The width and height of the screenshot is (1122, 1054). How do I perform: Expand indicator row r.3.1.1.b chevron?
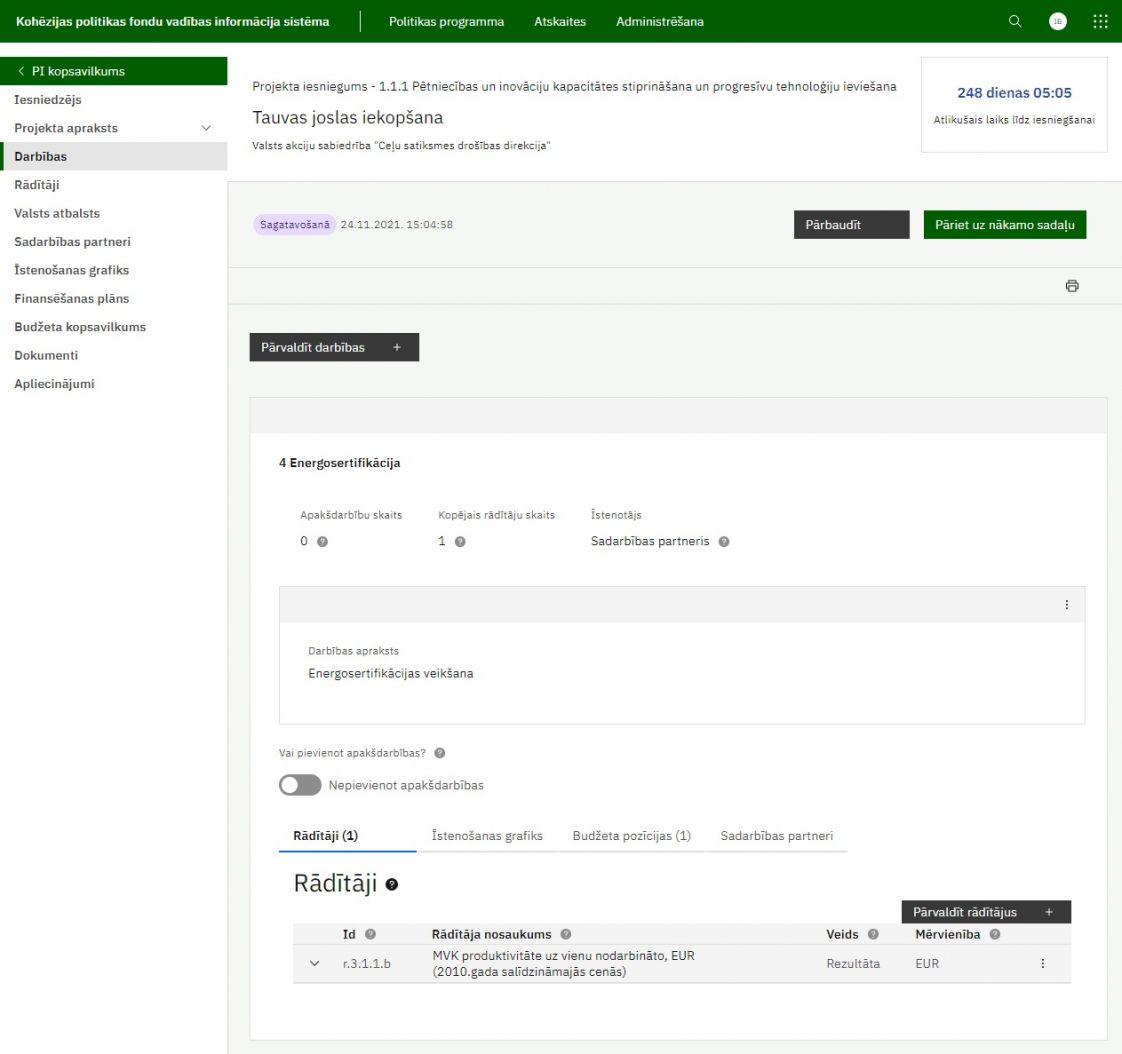[x=315, y=964]
